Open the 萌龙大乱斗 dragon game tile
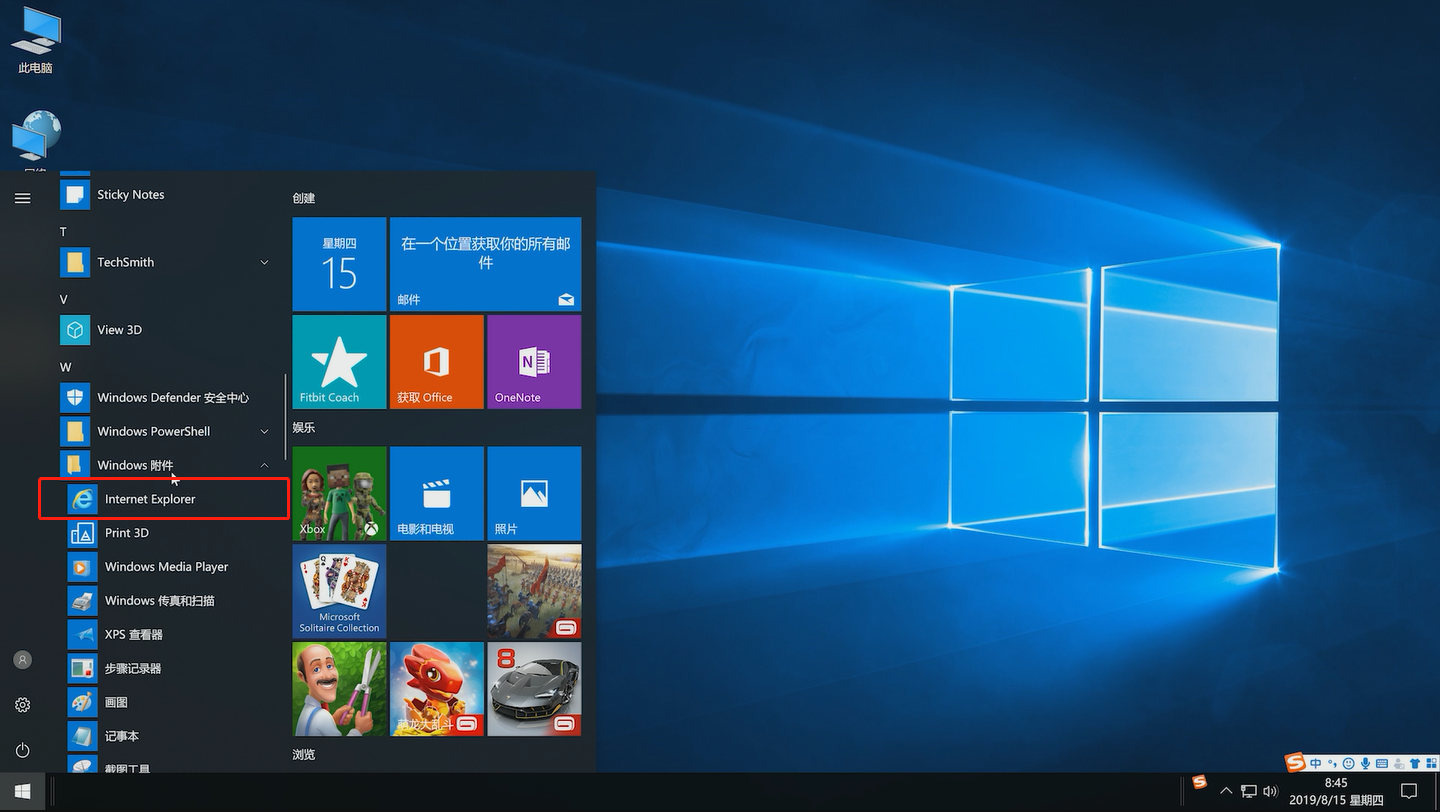This screenshot has width=1440, height=812. tap(436, 689)
